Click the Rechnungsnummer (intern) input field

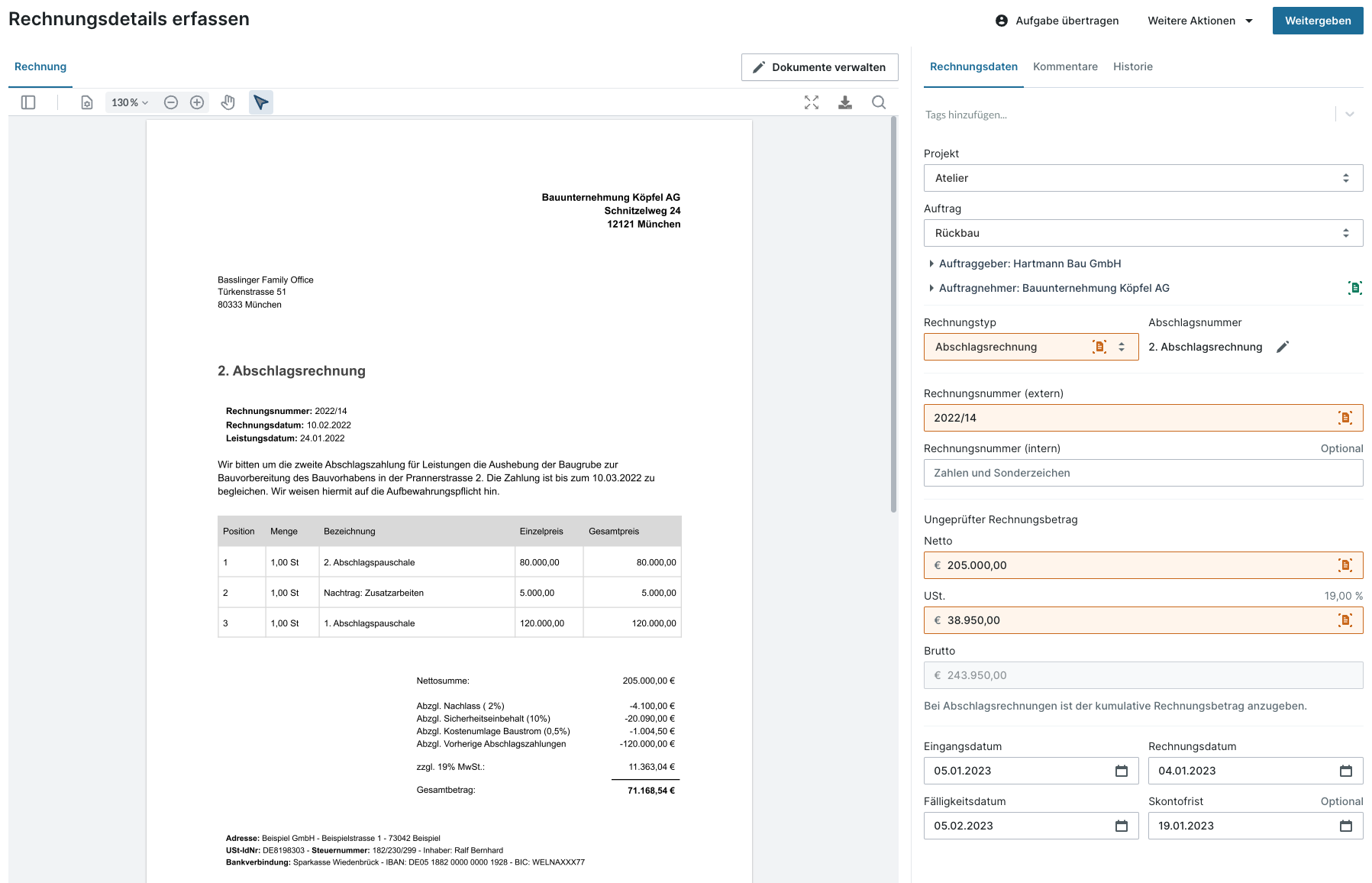point(1143,473)
